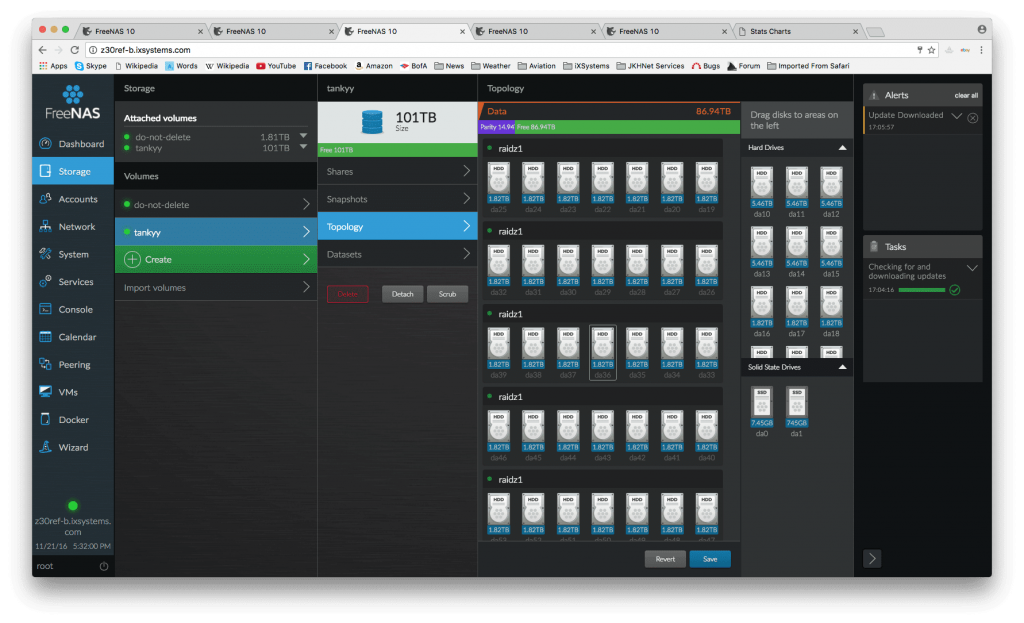Launch the Wizard from the sidebar
Viewport: 1024px width, 623px height.
[72, 447]
